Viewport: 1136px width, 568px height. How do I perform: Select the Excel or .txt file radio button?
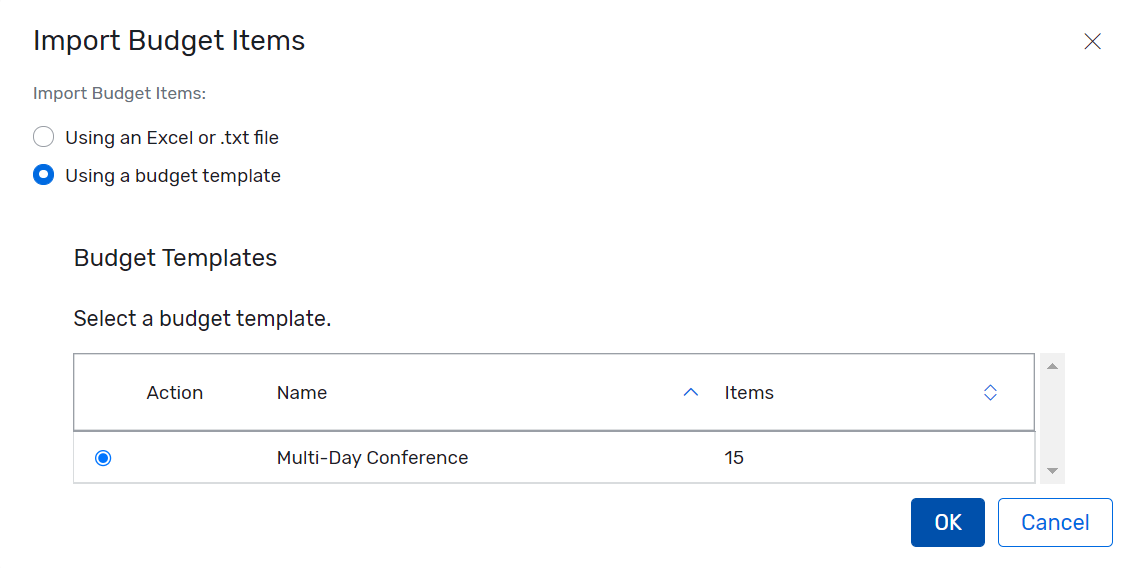point(43,137)
